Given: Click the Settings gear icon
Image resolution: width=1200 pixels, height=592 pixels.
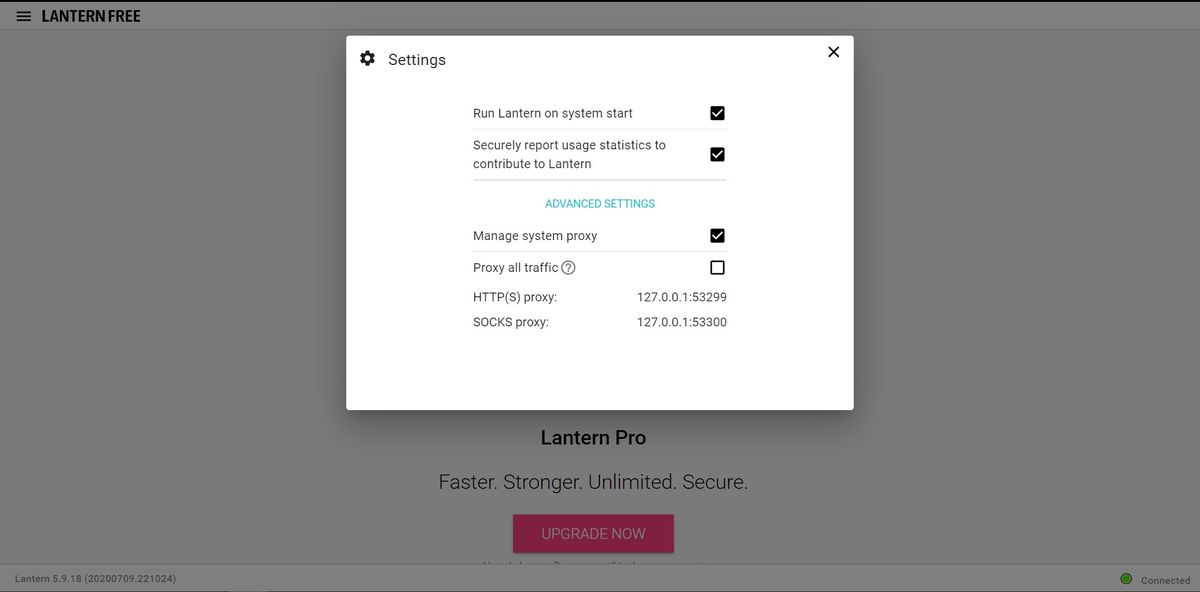Looking at the screenshot, I should click(x=368, y=59).
